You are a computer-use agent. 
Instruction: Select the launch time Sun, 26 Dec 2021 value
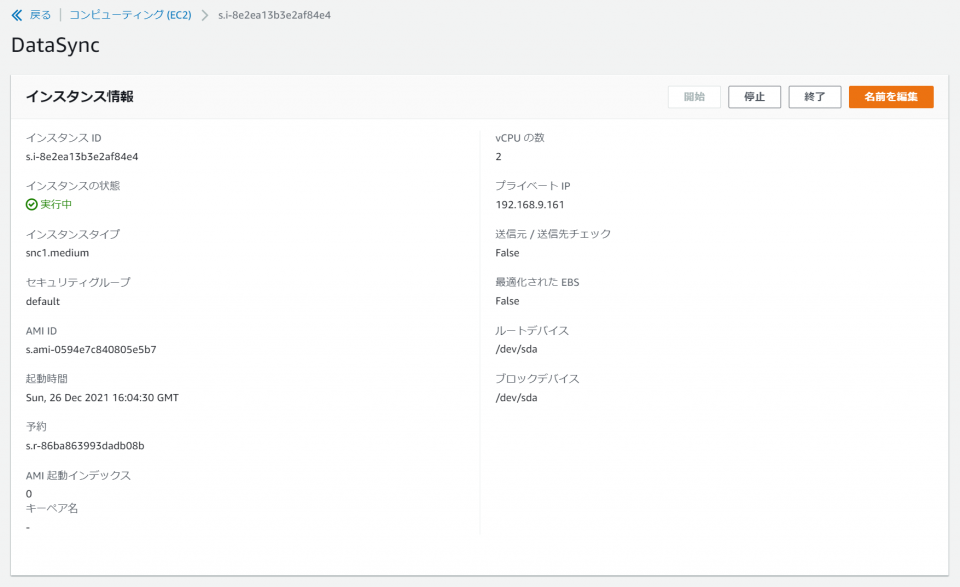100,397
